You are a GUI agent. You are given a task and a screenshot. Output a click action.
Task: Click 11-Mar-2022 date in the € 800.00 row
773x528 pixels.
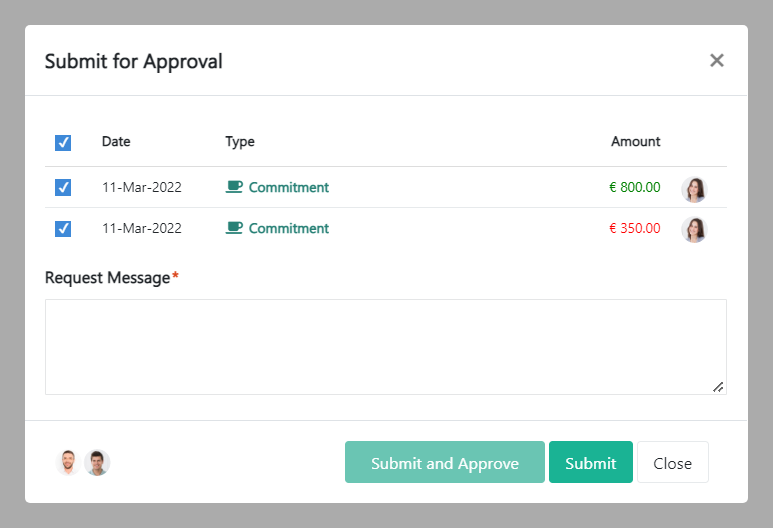[141, 187]
